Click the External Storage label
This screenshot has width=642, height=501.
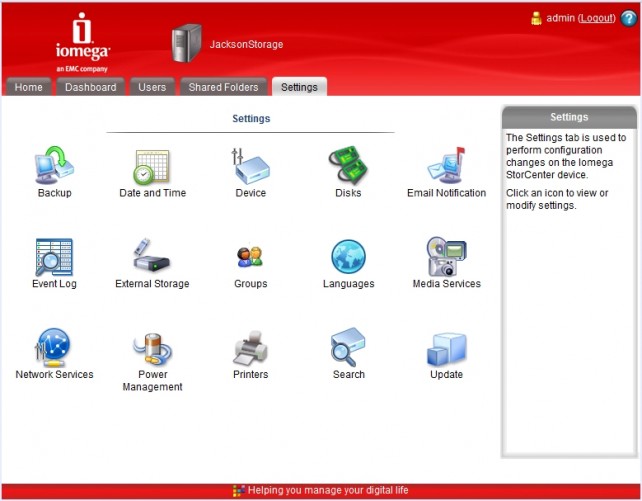152,284
